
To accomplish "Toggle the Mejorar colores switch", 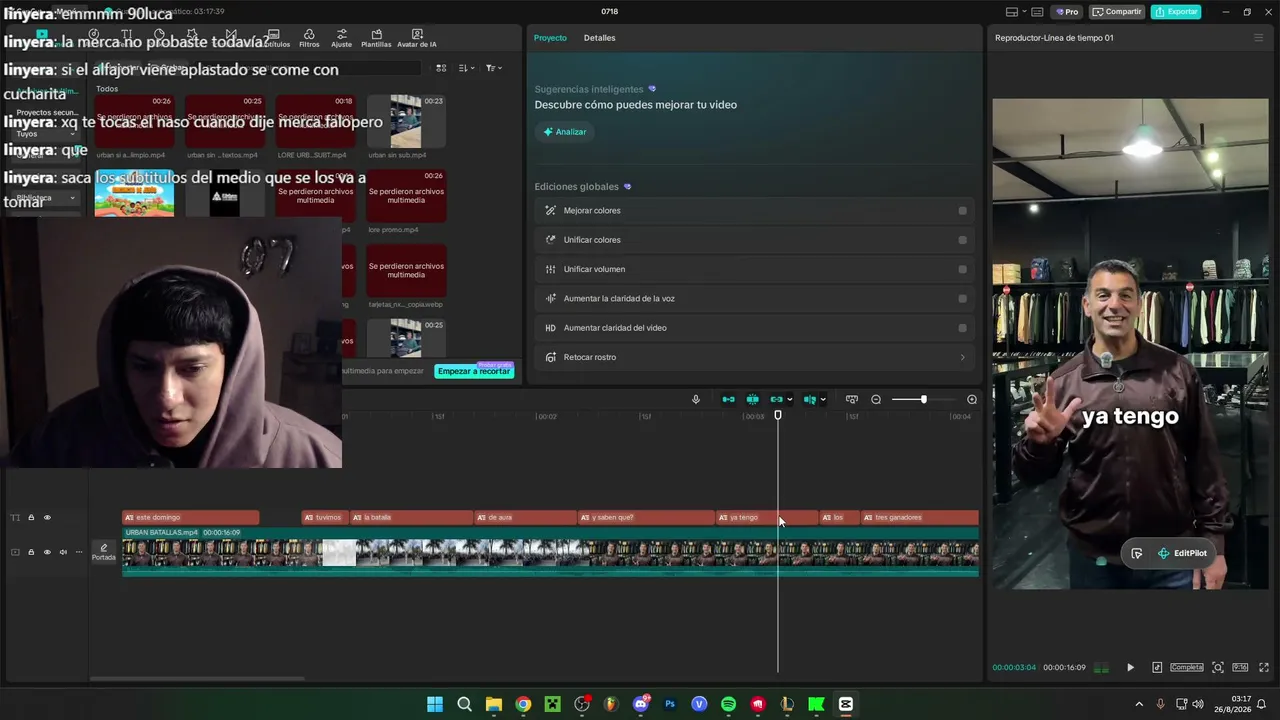I will [x=963, y=211].
